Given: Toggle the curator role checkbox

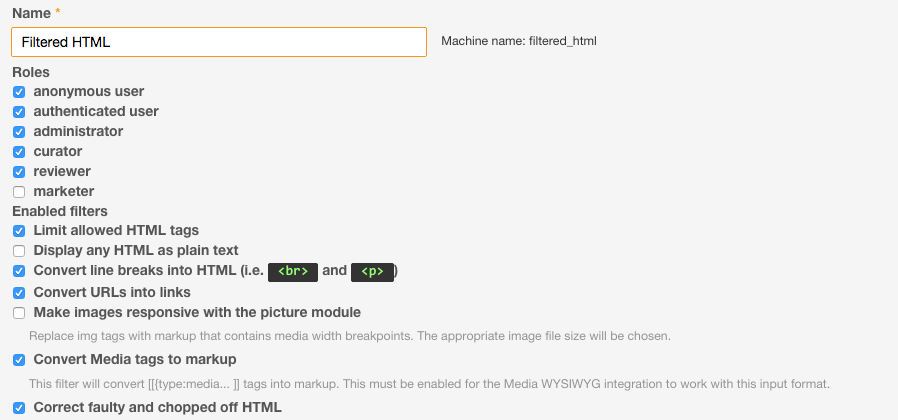Looking at the screenshot, I should pos(19,152).
